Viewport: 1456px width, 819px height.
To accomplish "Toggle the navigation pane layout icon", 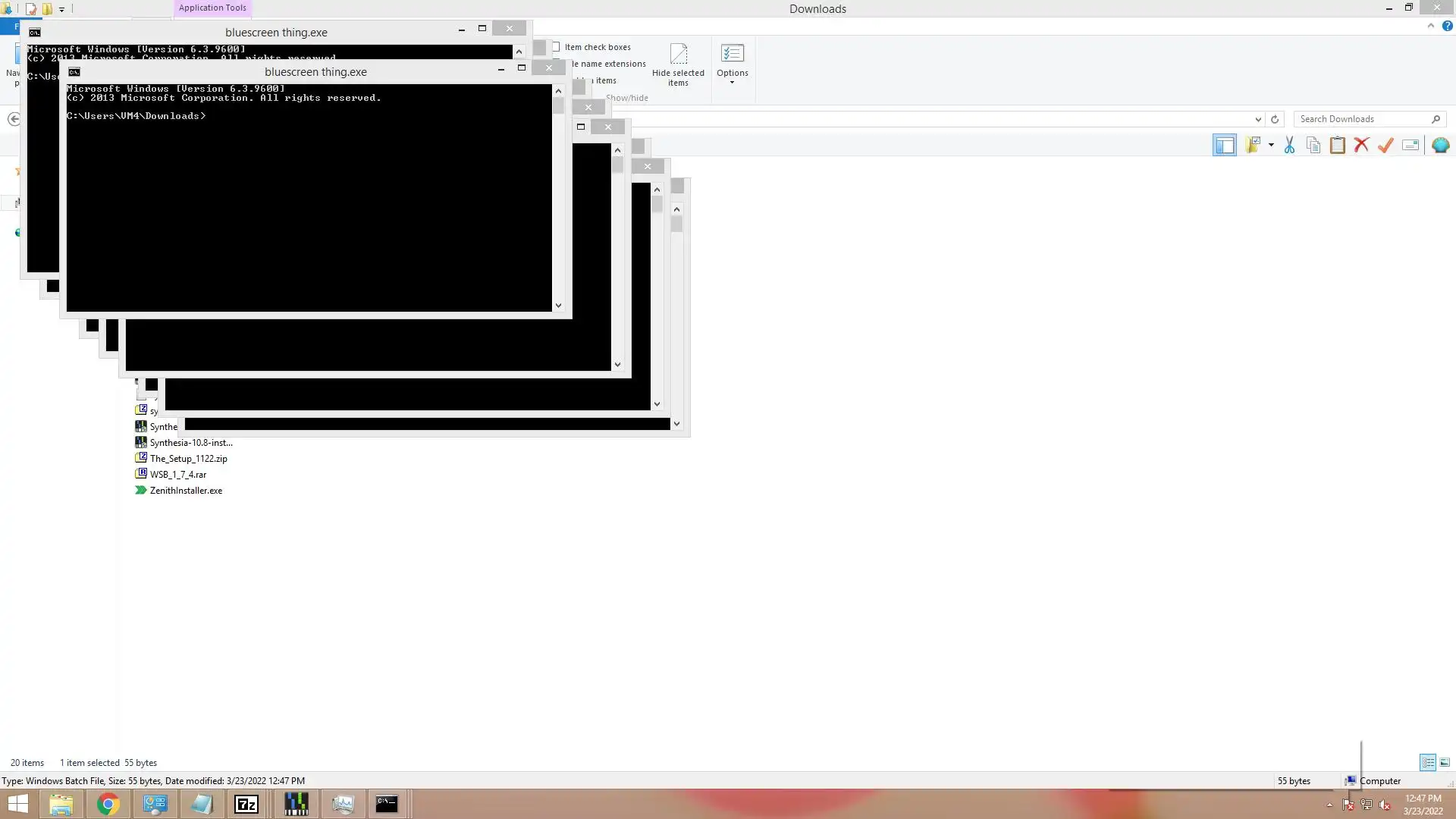I will [x=1224, y=146].
